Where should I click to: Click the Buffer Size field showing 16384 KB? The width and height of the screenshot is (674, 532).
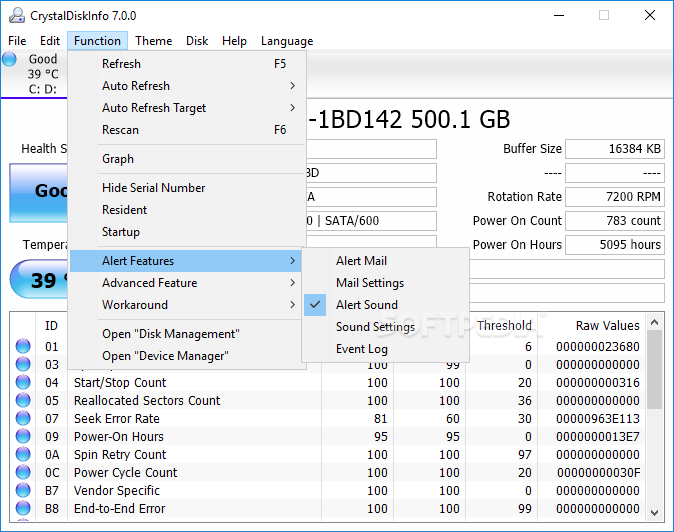click(x=615, y=149)
